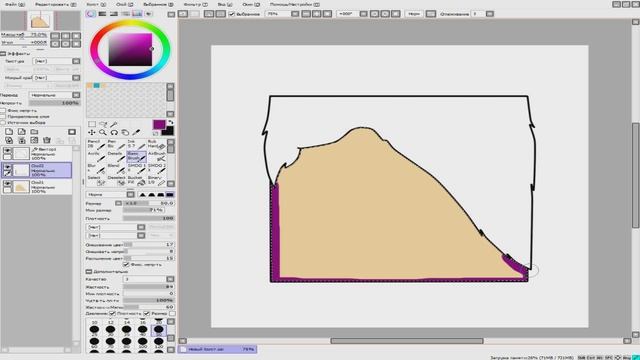Select the Binary pen tool
Screen dimensions: 640x360
(x=156, y=180)
